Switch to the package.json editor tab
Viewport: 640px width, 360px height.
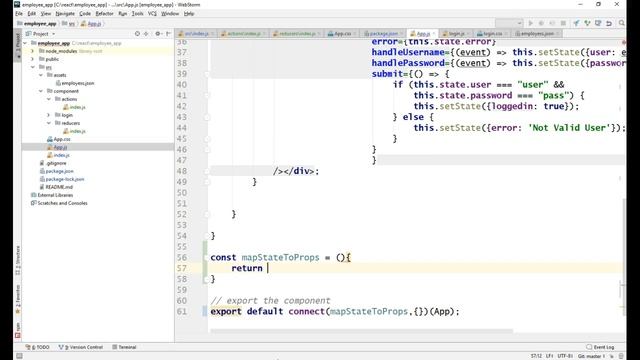coord(384,33)
